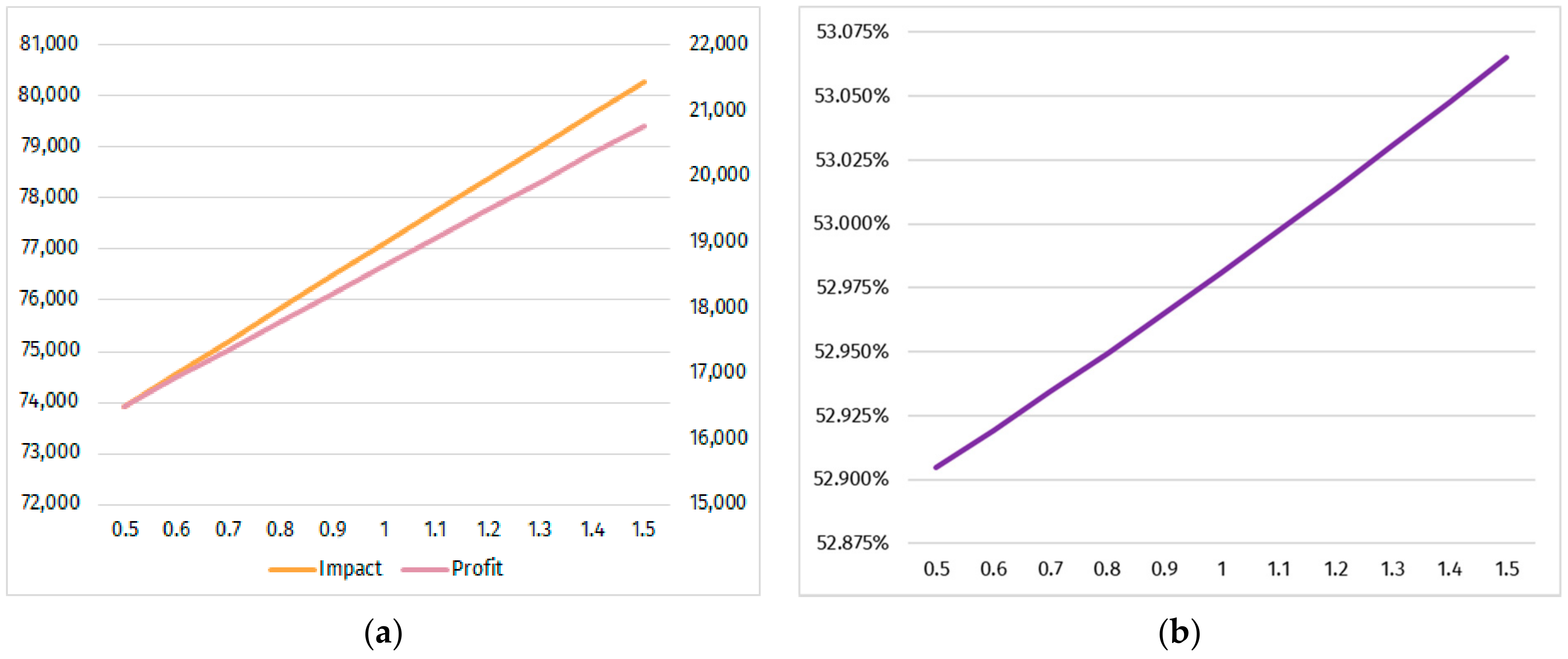Screen dimensions: 1568x659
Task: Click the 81,000 left axis label
Action: pyautogui.click(x=49, y=43)
